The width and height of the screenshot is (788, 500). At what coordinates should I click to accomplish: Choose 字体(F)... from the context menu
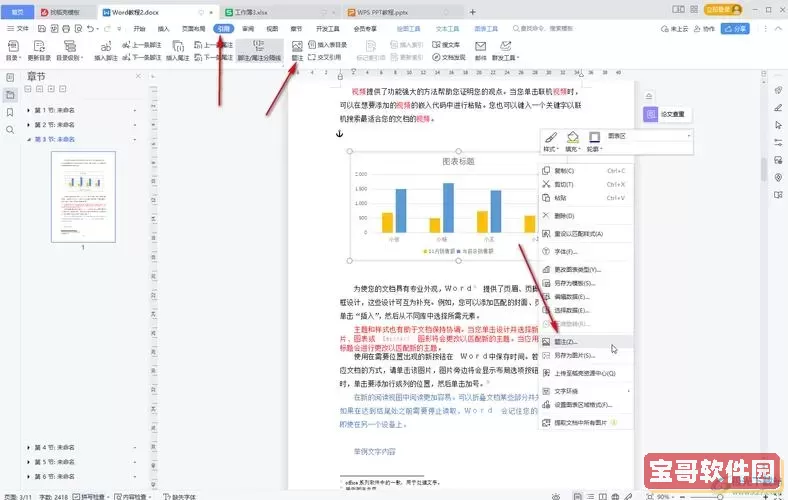(x=585, y=251)
